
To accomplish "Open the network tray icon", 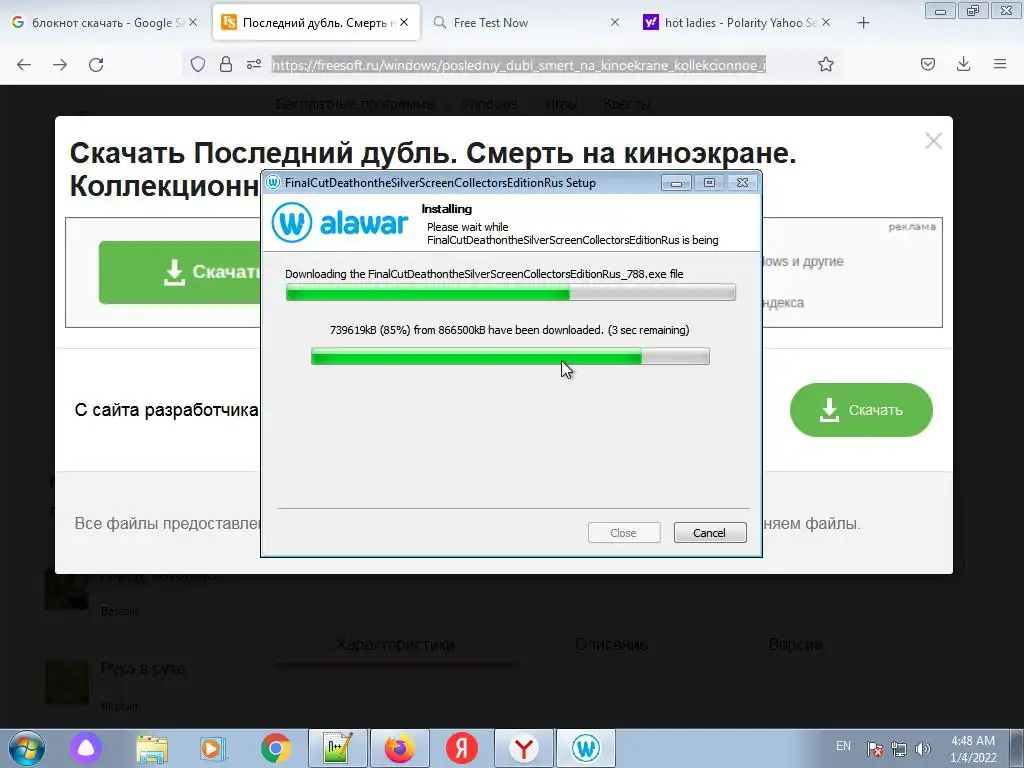I will pyautogui.click(x=899, y=748).
